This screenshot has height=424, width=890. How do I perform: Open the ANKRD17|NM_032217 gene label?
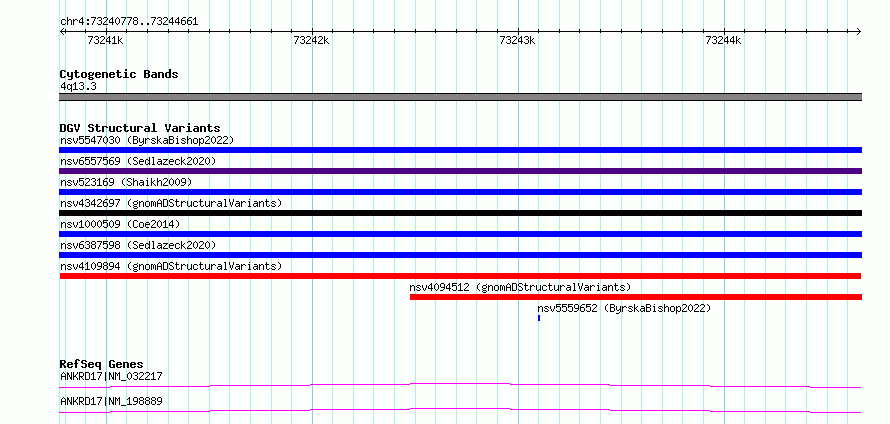tap(111, 376)
